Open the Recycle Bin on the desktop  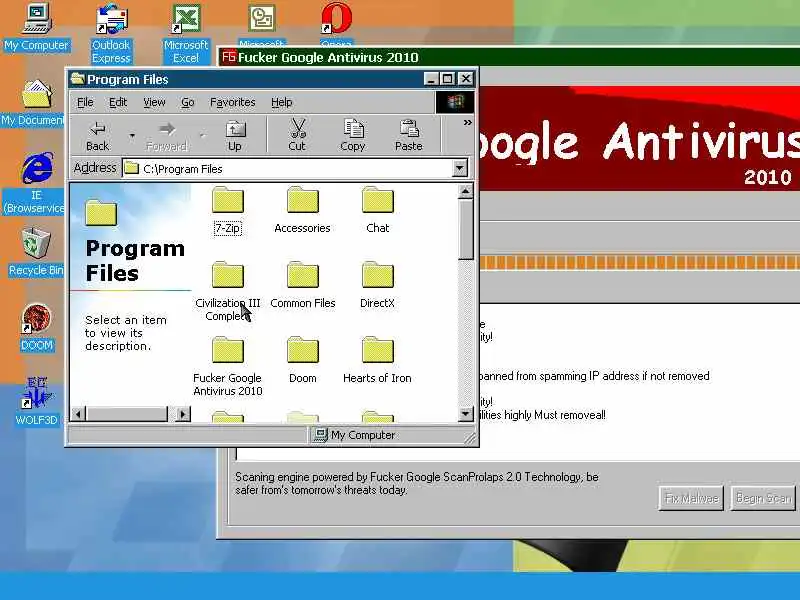pyautogui.click(x=36, y=252)
